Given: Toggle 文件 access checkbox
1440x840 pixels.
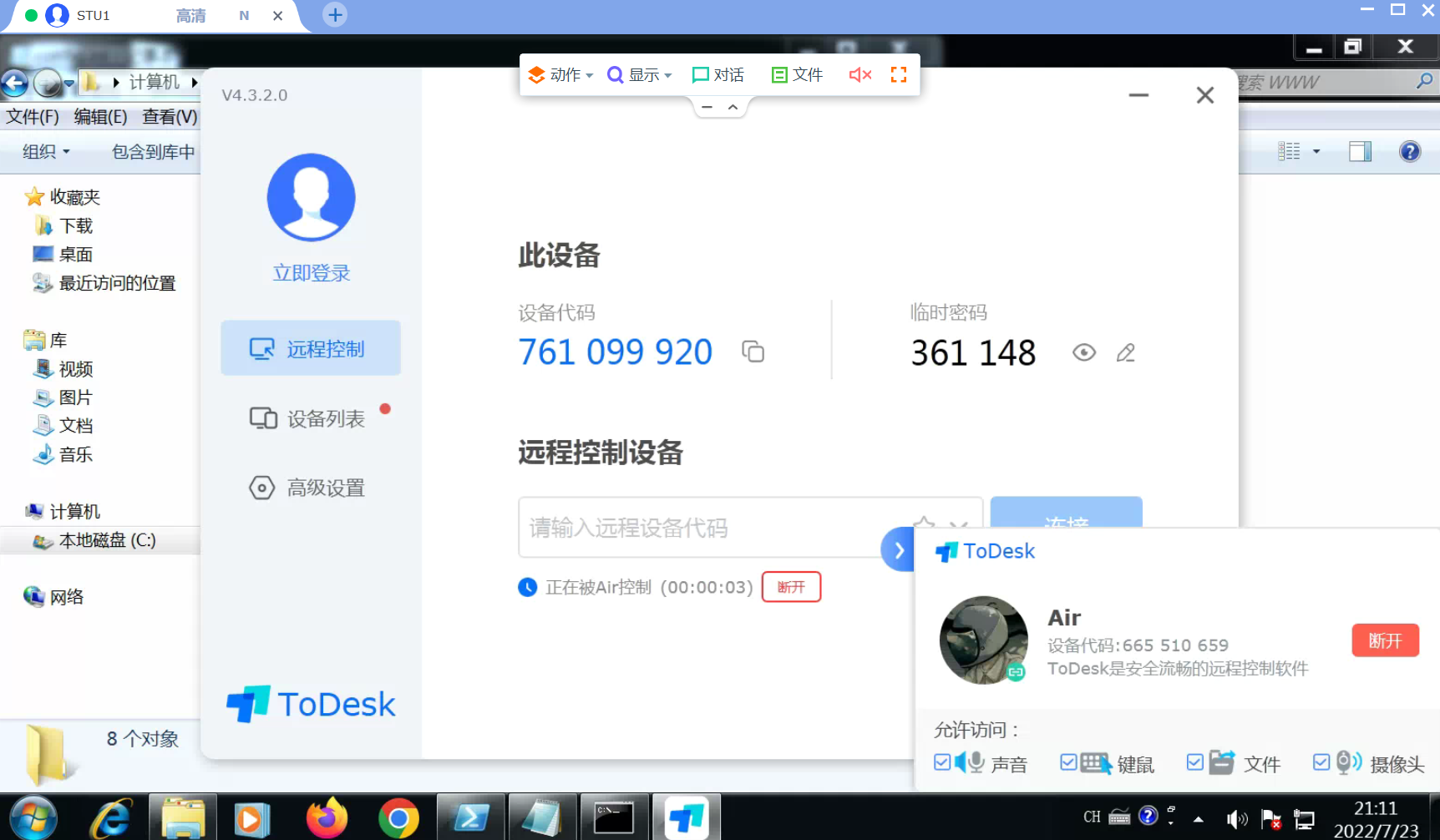Looking at the screenshot, I should [1195, 762].
